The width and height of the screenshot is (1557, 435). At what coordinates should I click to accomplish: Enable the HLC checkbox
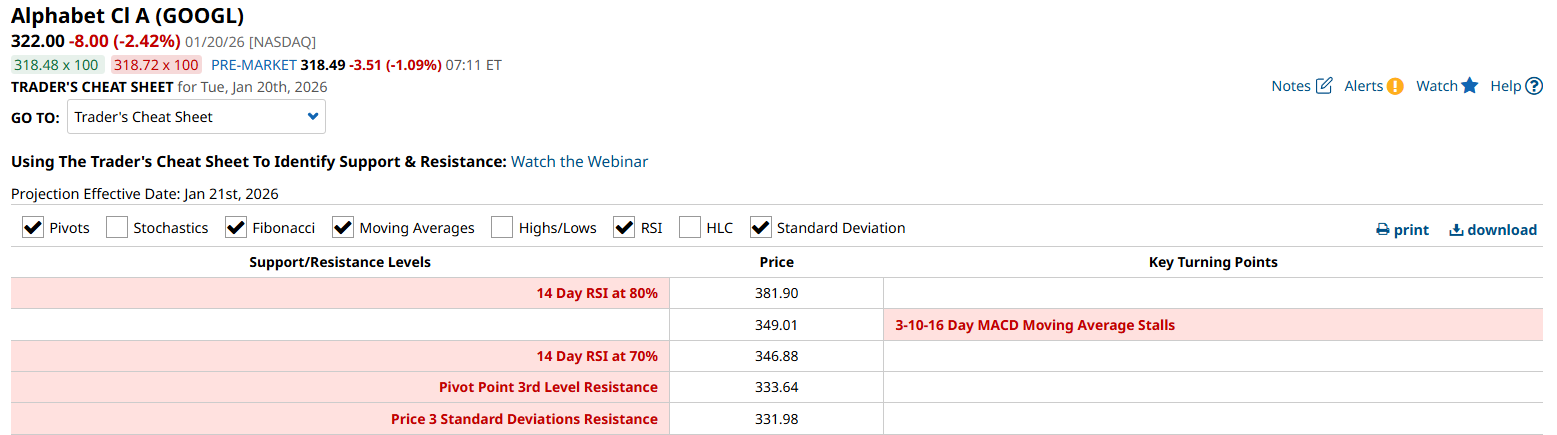(x=690, y=228)
